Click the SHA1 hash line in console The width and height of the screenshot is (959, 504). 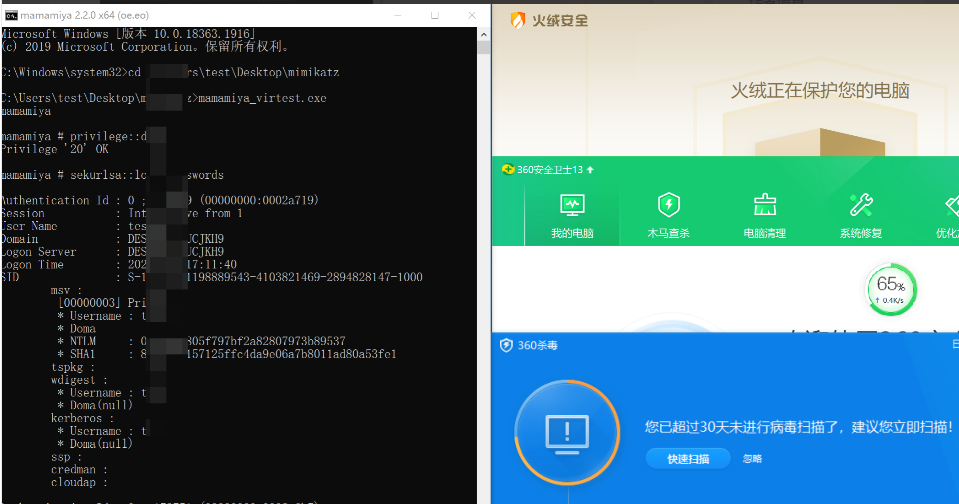click(226, 354)
